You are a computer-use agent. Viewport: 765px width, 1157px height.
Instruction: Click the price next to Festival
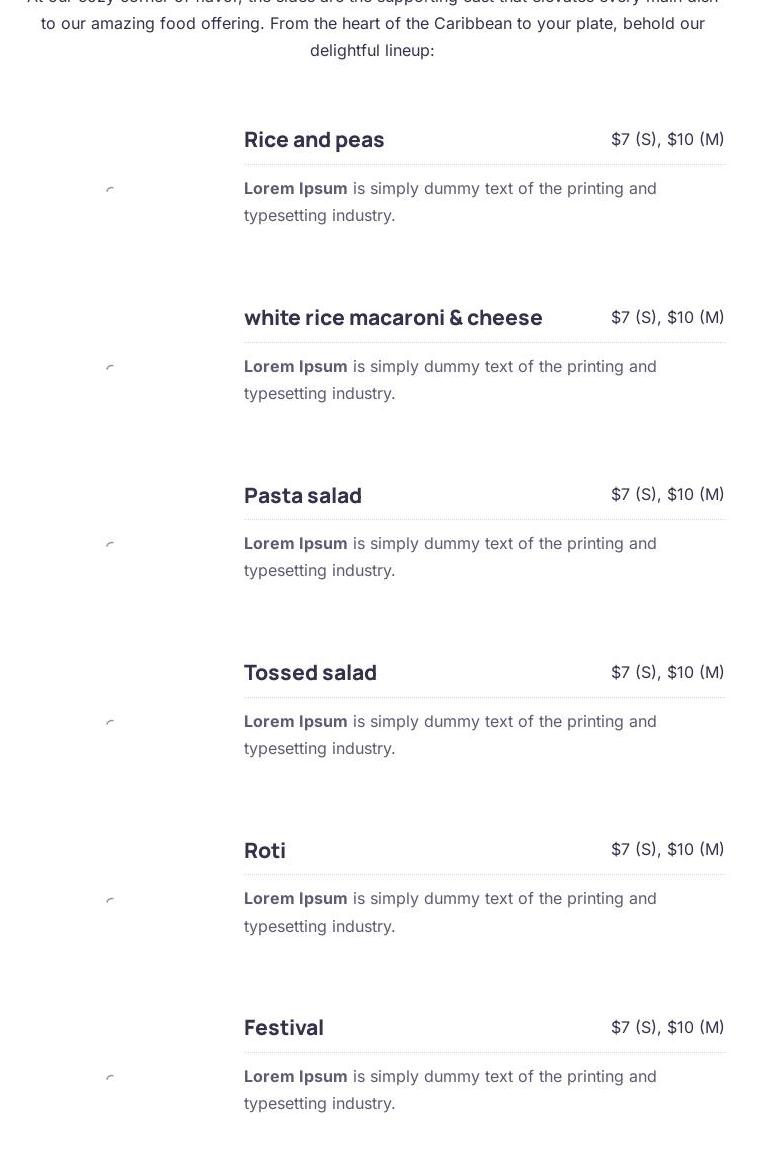pos(668,1027)
